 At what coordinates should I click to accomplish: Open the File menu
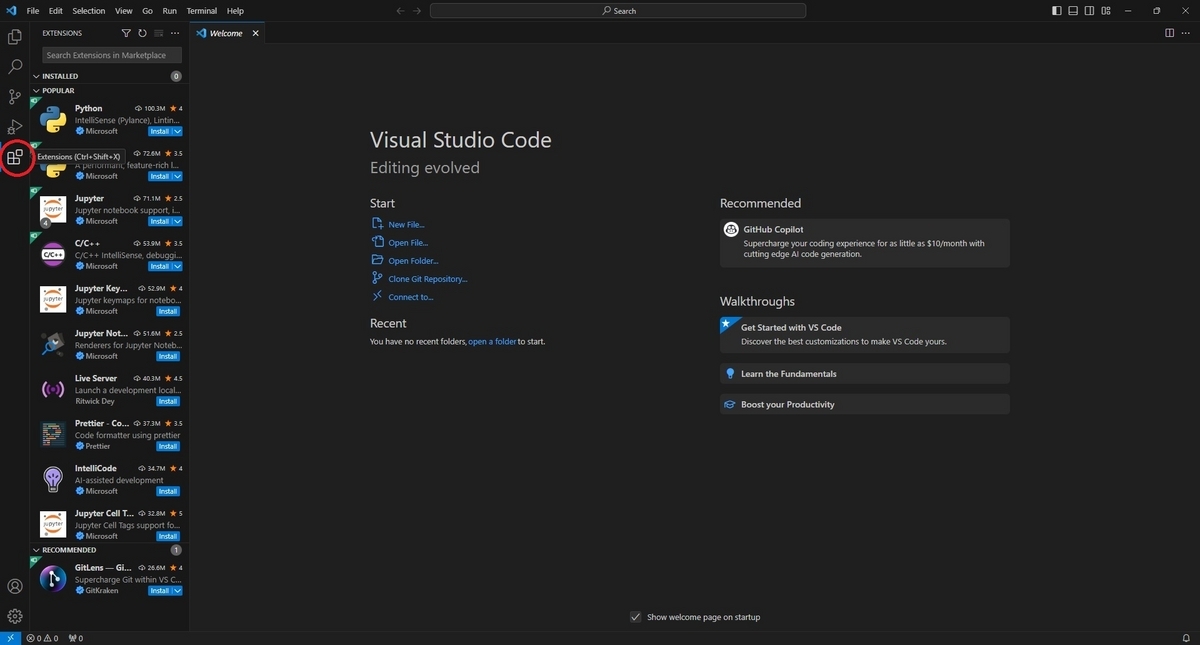33,11
